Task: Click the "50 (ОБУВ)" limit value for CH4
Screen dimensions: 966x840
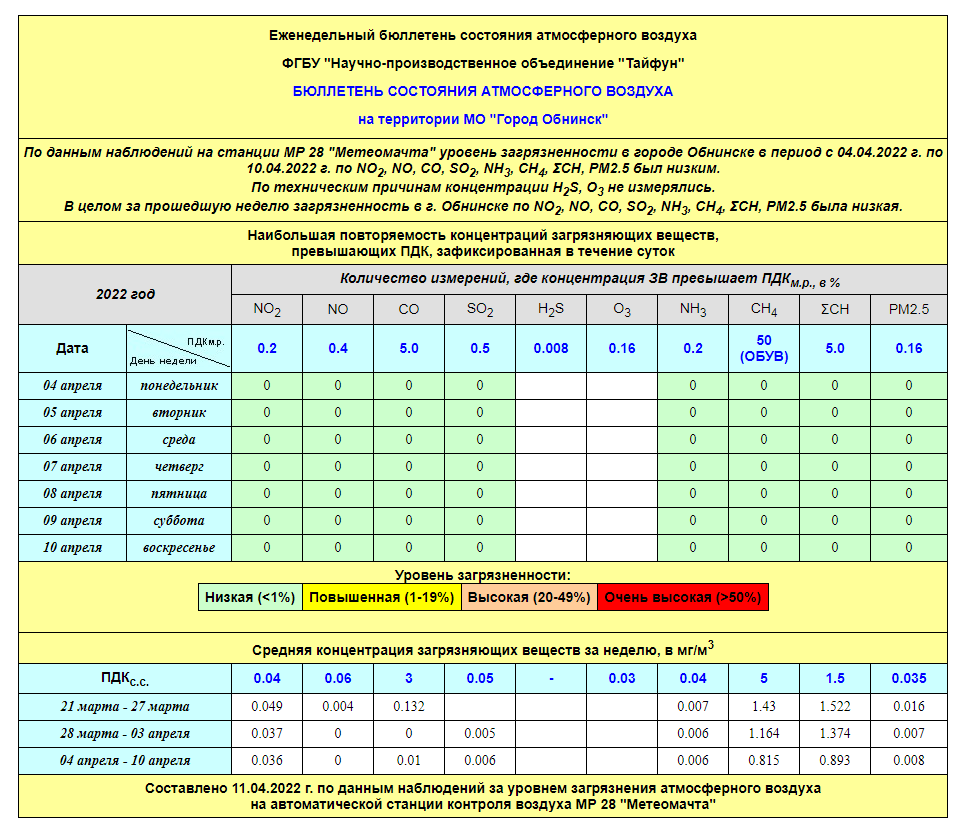Action: [764, 348]
